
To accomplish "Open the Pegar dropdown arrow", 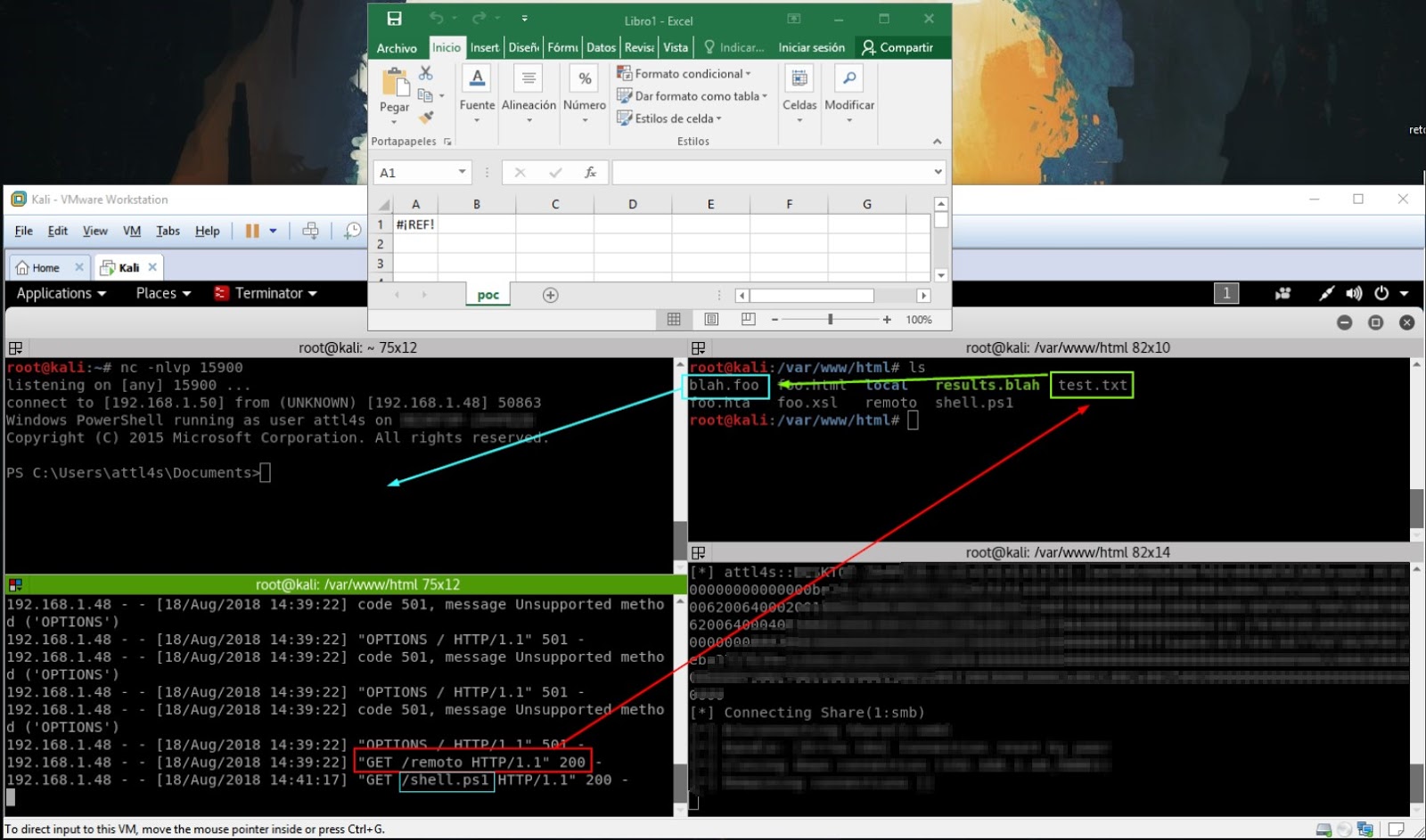I will click(394, 122).
